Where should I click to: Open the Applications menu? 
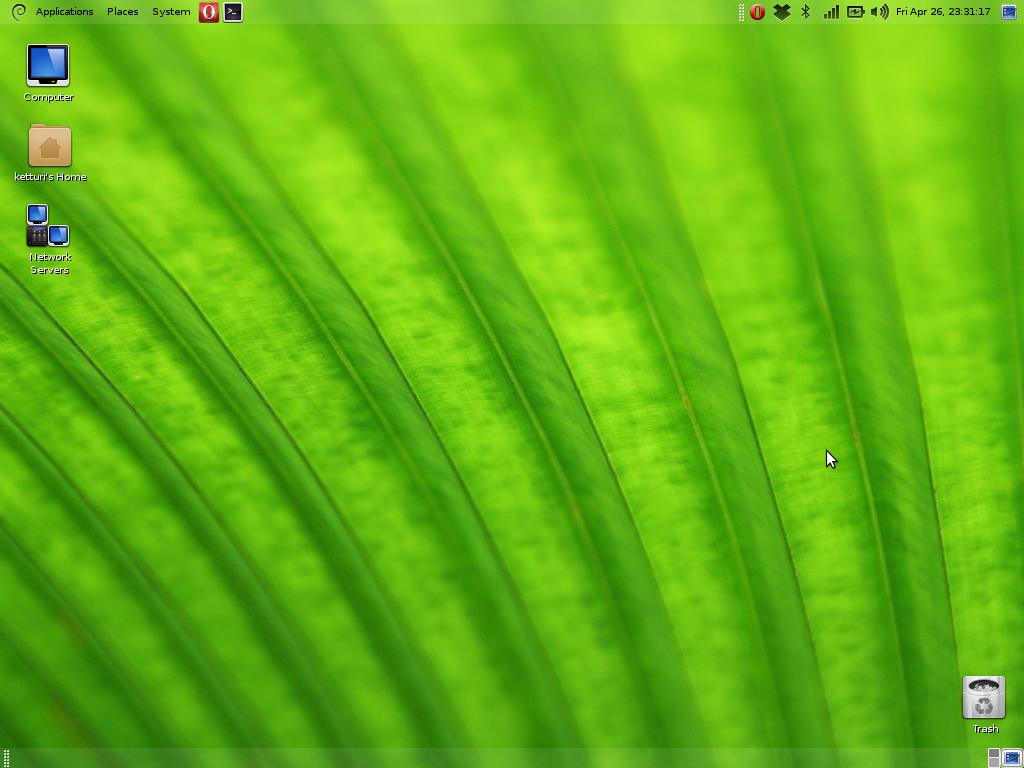[64, 12]
